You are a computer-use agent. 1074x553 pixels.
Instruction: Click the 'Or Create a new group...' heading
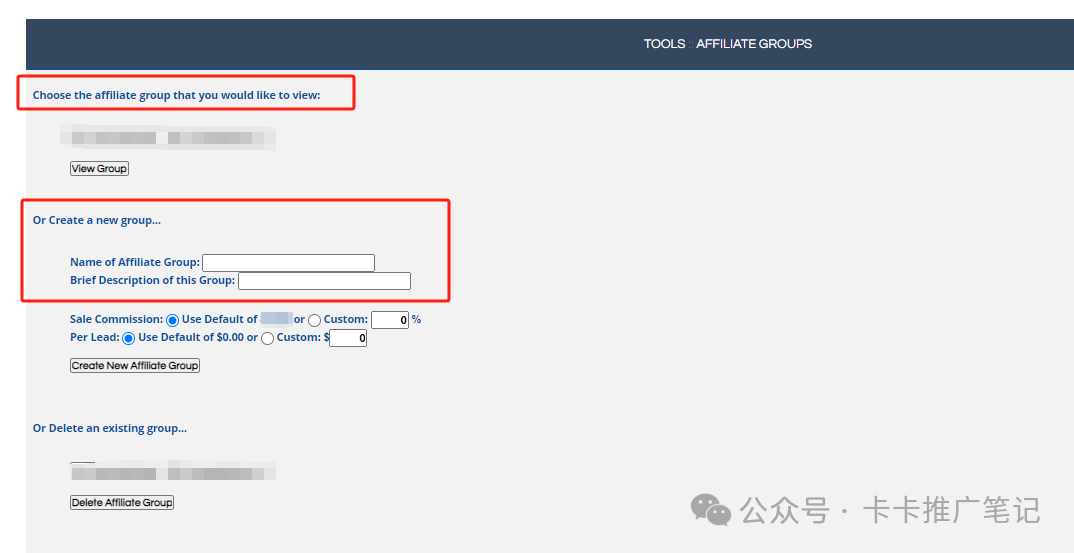tap(96, 220)
